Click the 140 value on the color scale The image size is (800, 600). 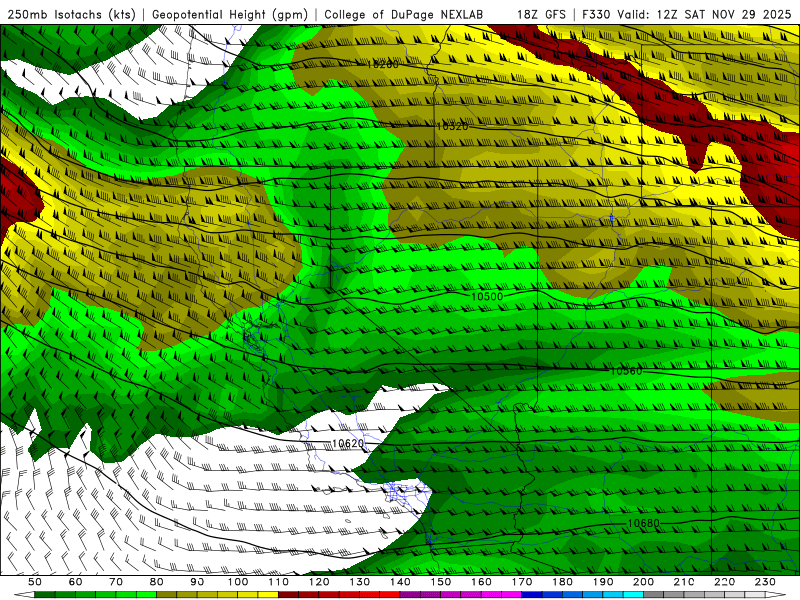click(x=401, y=582)
